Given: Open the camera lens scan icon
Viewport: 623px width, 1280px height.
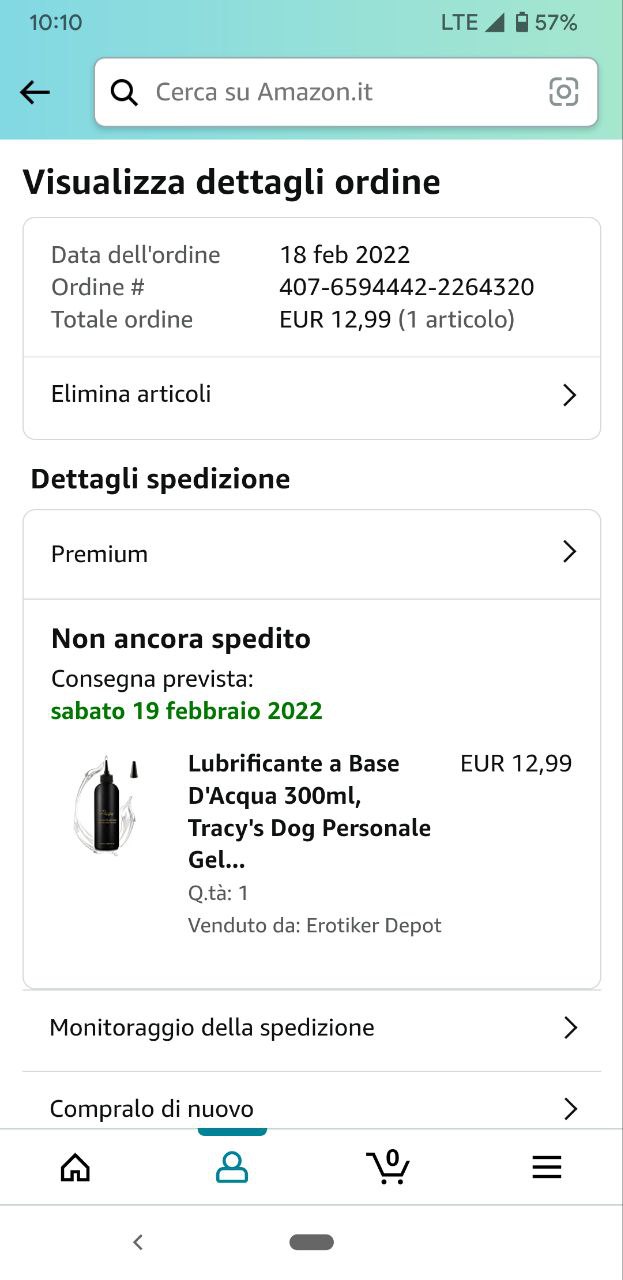Looking at the screenshot, I should [564, 92].
